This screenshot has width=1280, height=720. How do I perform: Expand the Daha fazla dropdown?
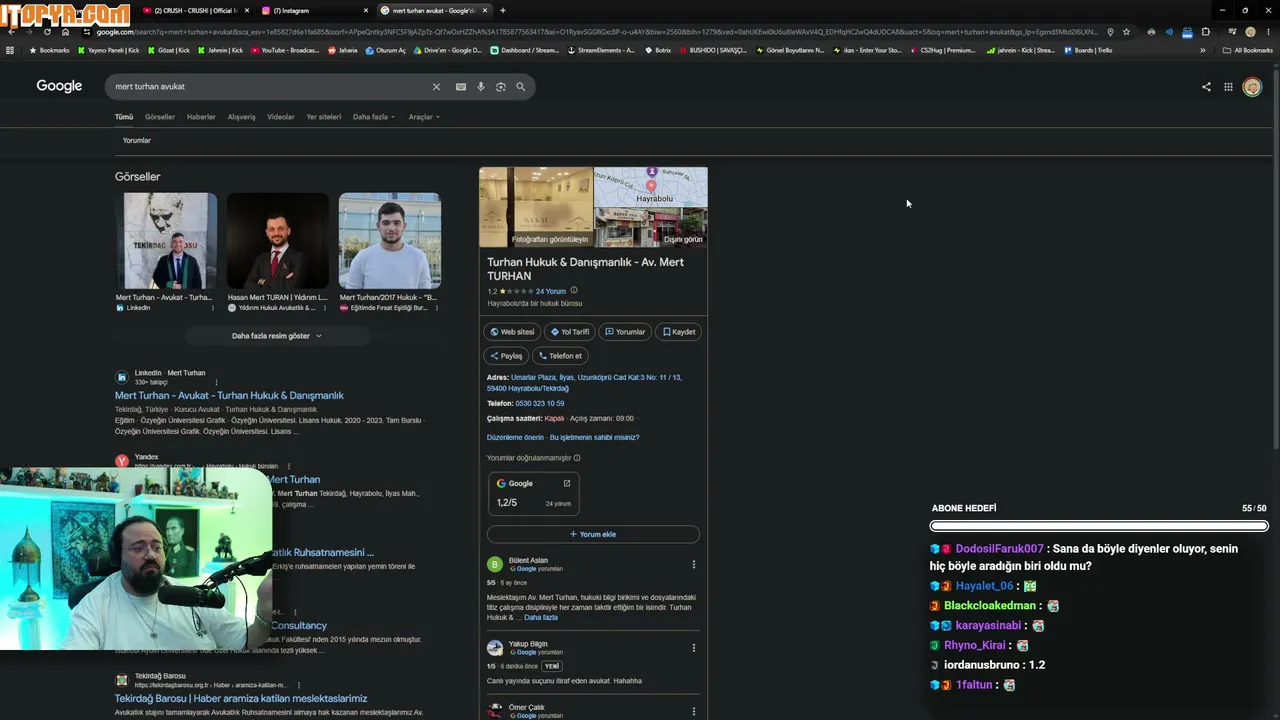(x=374, y=117)
